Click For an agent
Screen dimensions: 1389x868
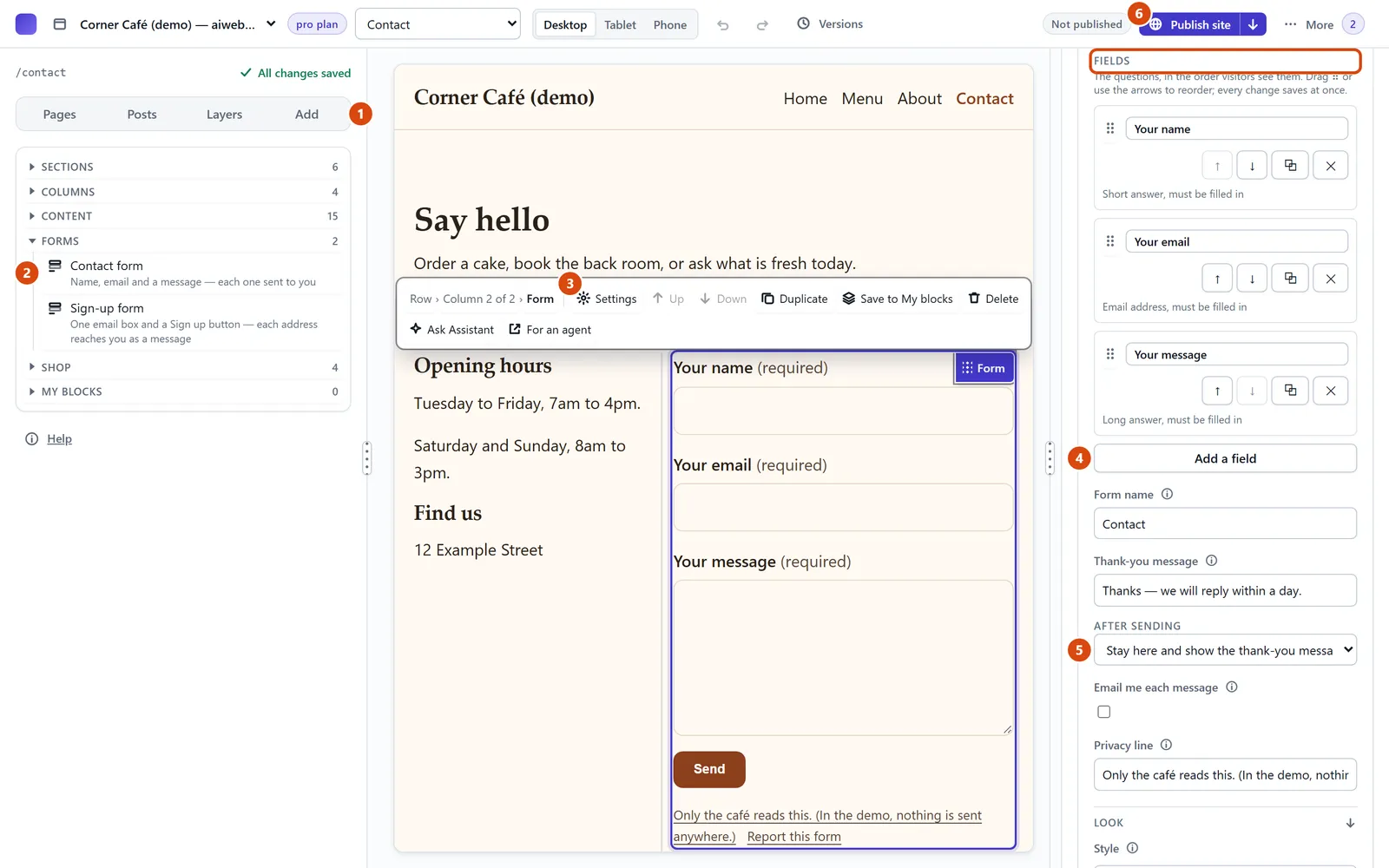point(550,330)
